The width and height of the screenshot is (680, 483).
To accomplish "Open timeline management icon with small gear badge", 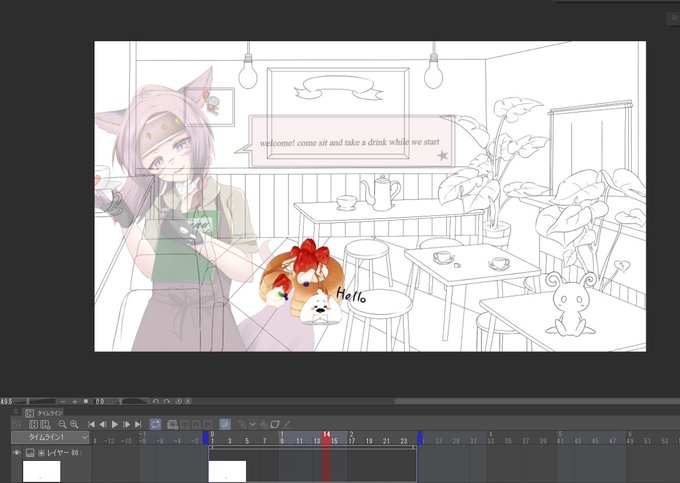I will click(45, 424).
